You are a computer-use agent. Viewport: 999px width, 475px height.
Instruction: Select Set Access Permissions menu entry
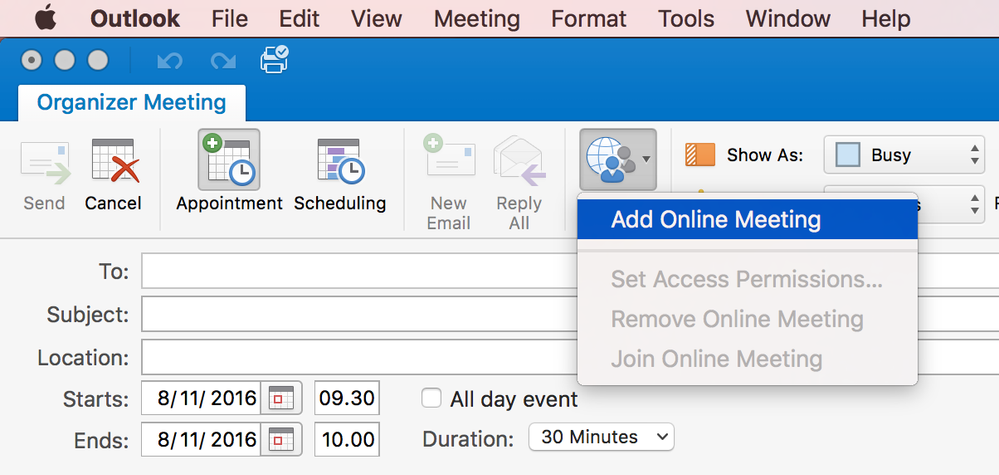[747, 279]
